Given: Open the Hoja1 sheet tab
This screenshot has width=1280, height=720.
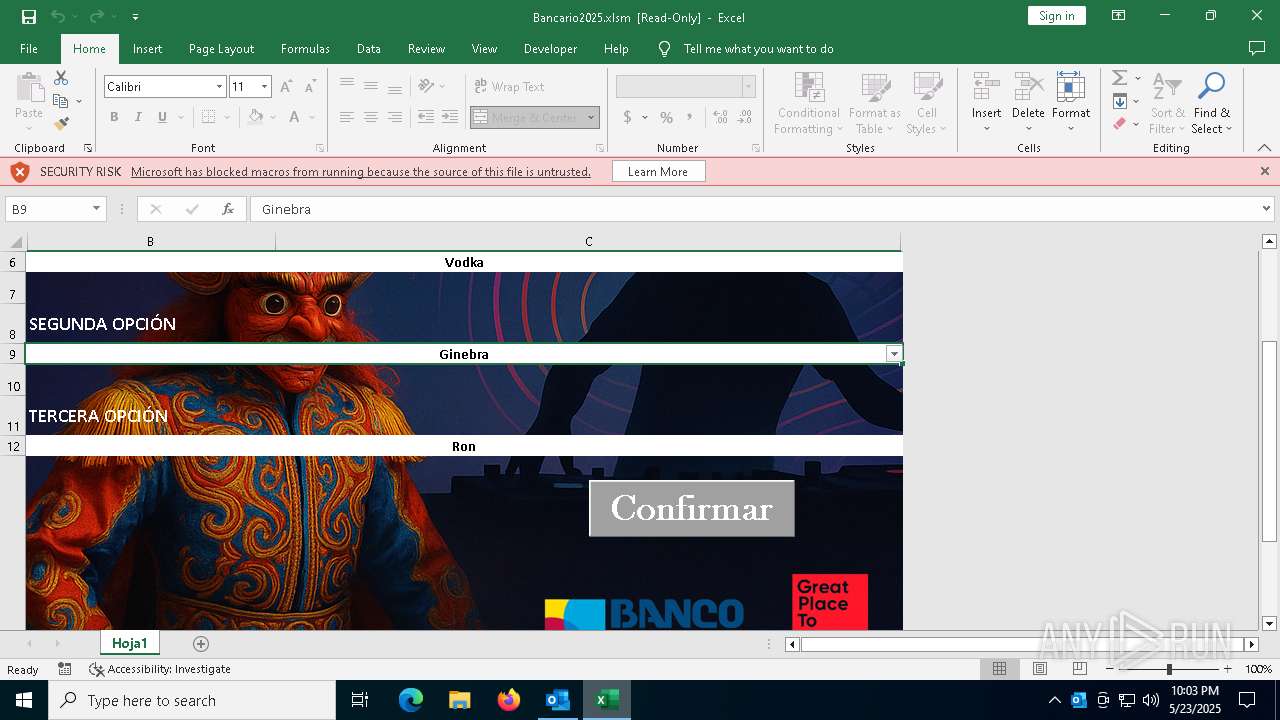Looking at the screenshot, I should 130,643.
